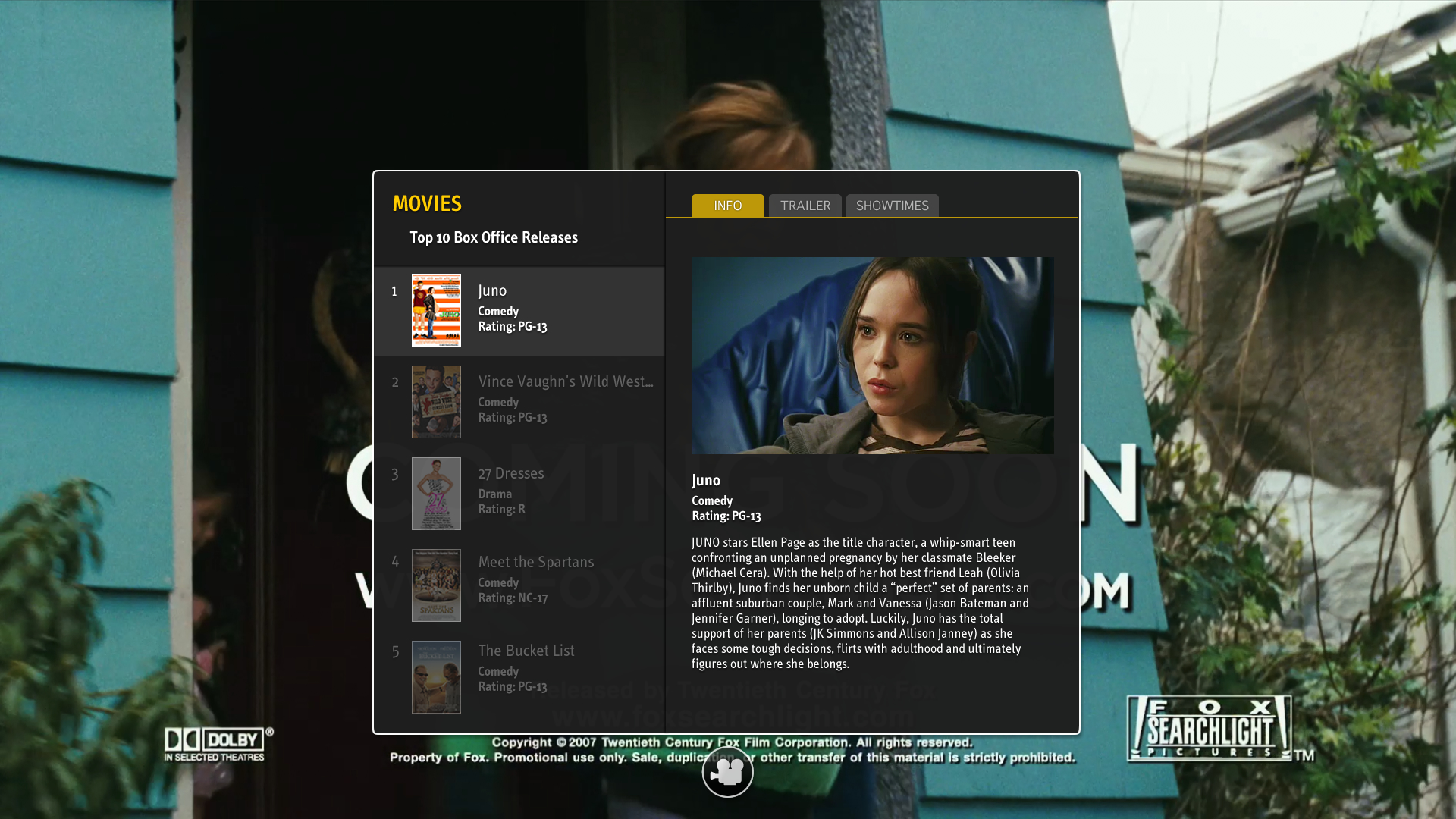Click the Juno synopsis paragraph
The width and height of the screenshot is (1456, 819).
(861, 603)
